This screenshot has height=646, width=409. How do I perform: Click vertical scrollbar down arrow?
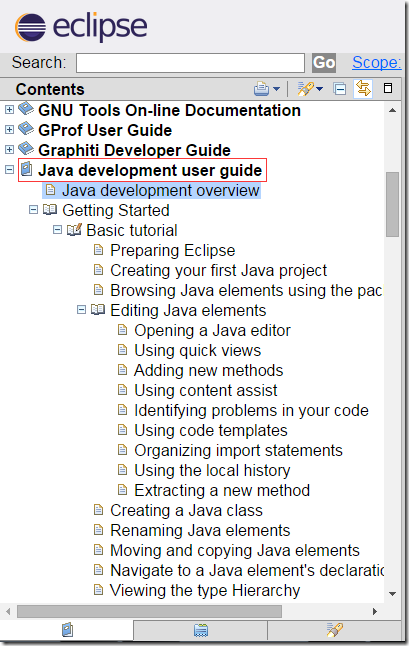point(393,594)
